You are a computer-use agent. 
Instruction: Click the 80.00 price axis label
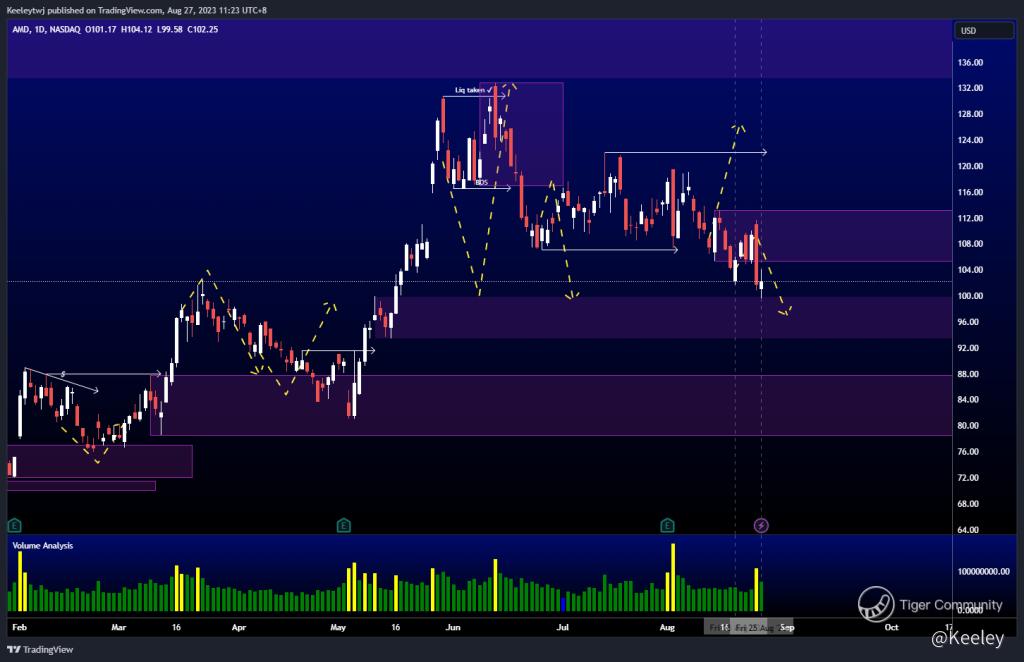[968, 426]
